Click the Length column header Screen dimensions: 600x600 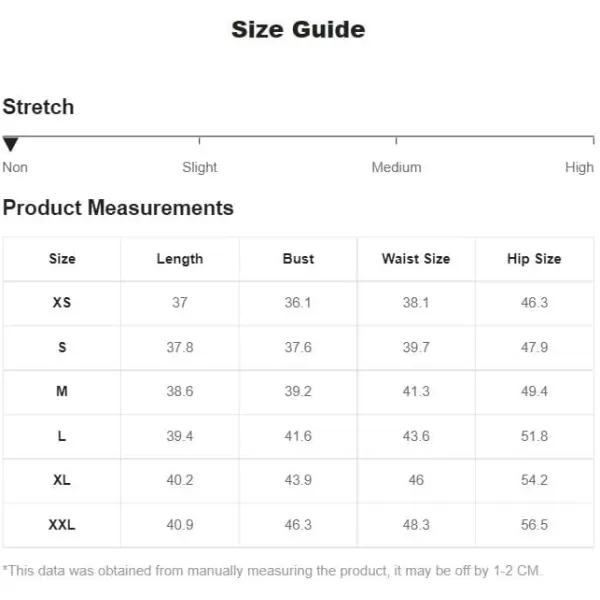click(180, 259)
